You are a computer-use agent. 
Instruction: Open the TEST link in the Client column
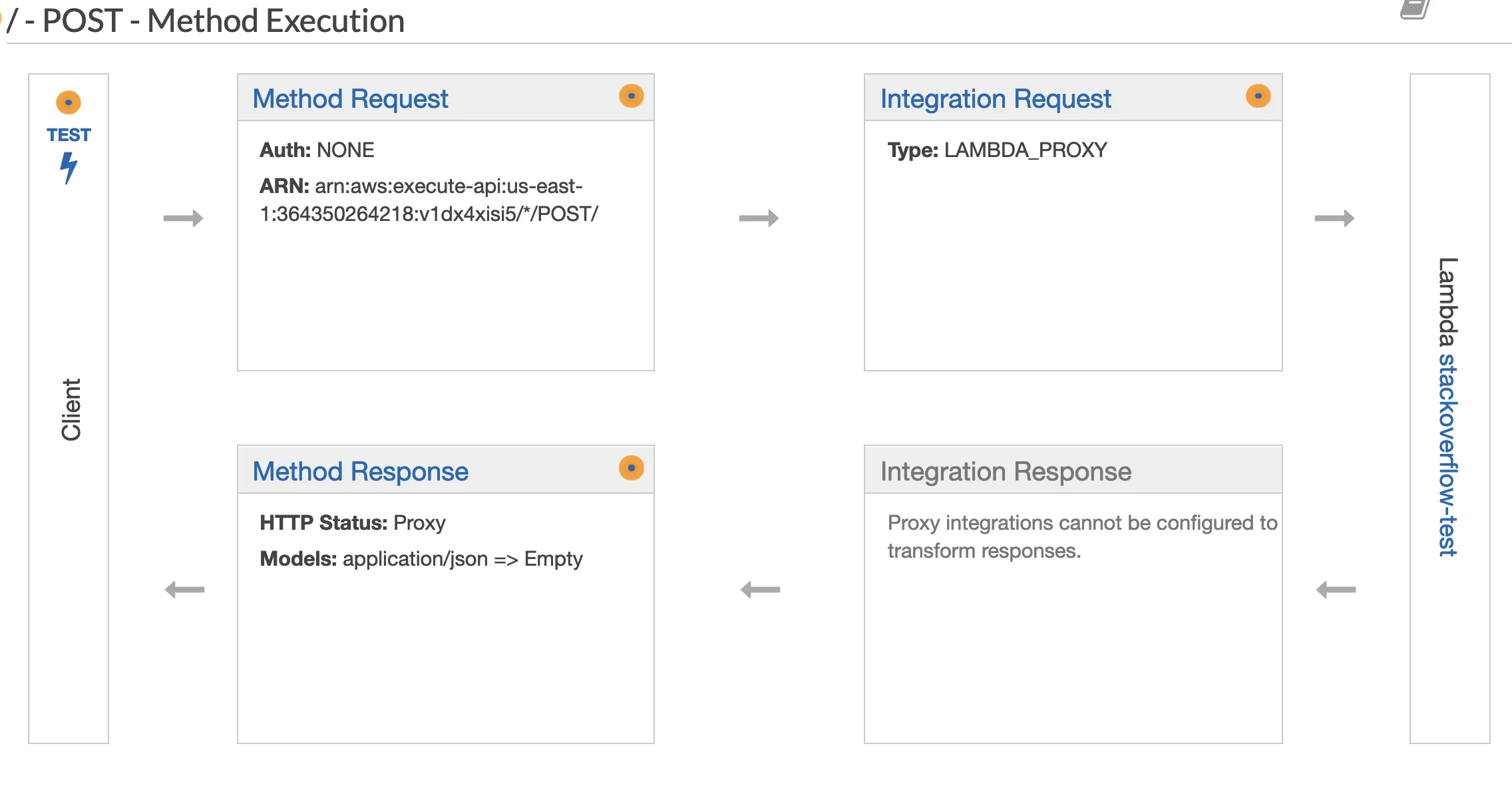[69, 135]
